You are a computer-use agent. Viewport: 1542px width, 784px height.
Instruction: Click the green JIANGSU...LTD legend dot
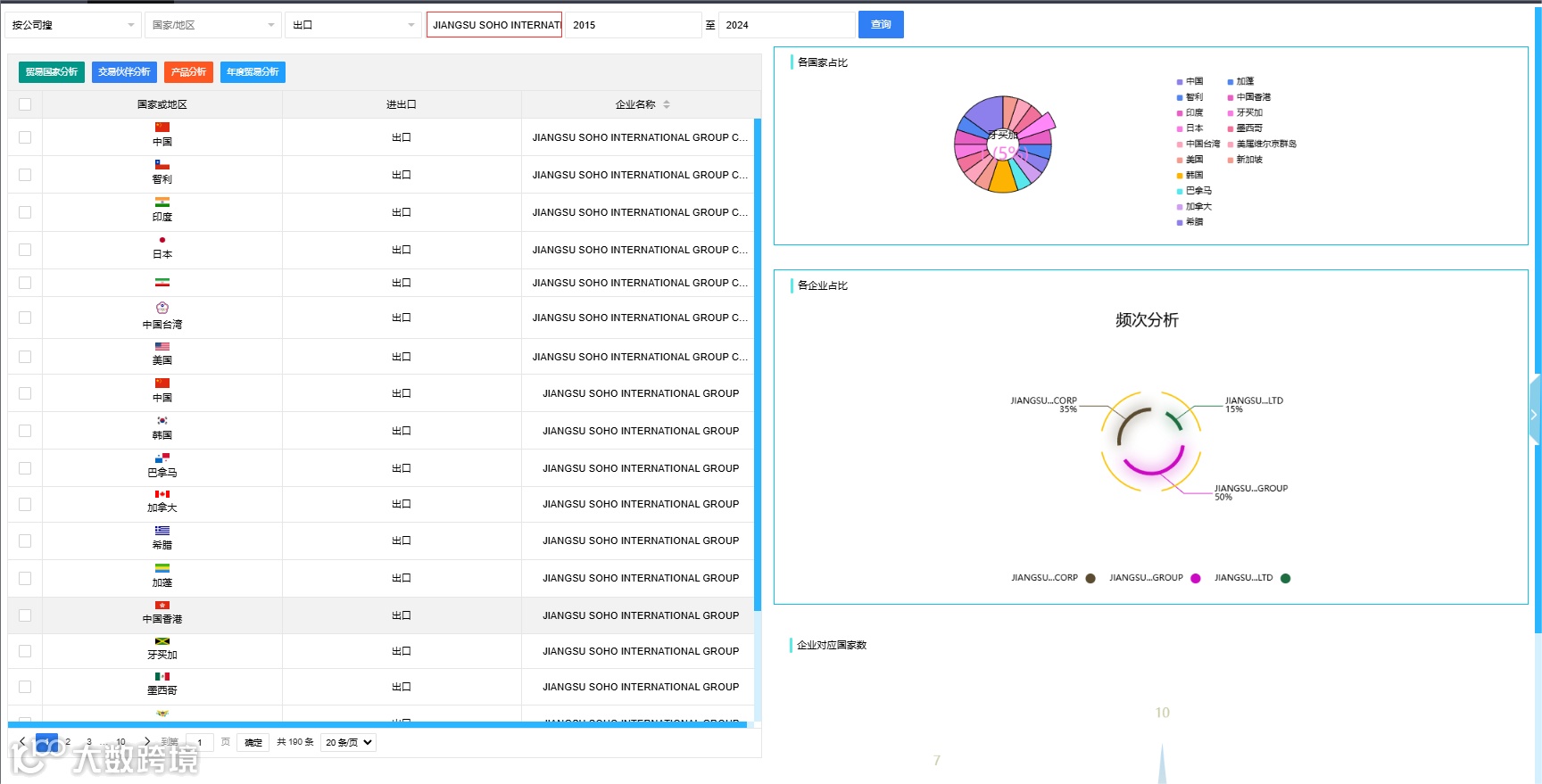(1286, 578)
